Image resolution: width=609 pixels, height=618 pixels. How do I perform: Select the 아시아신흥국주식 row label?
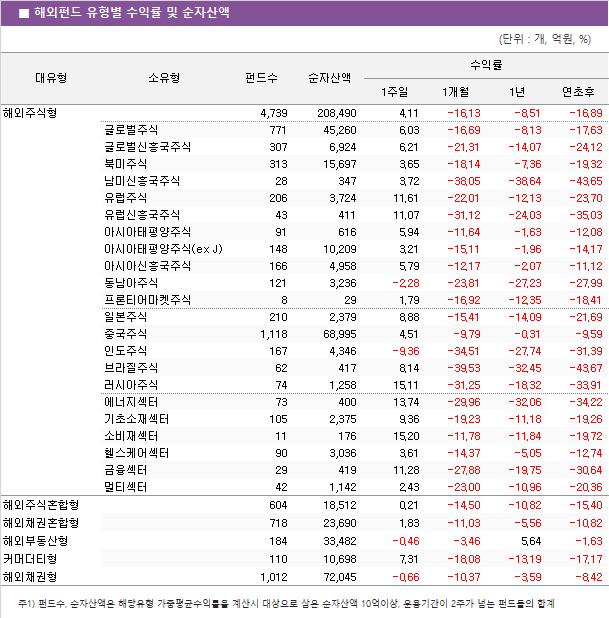[x=147, y=266]
